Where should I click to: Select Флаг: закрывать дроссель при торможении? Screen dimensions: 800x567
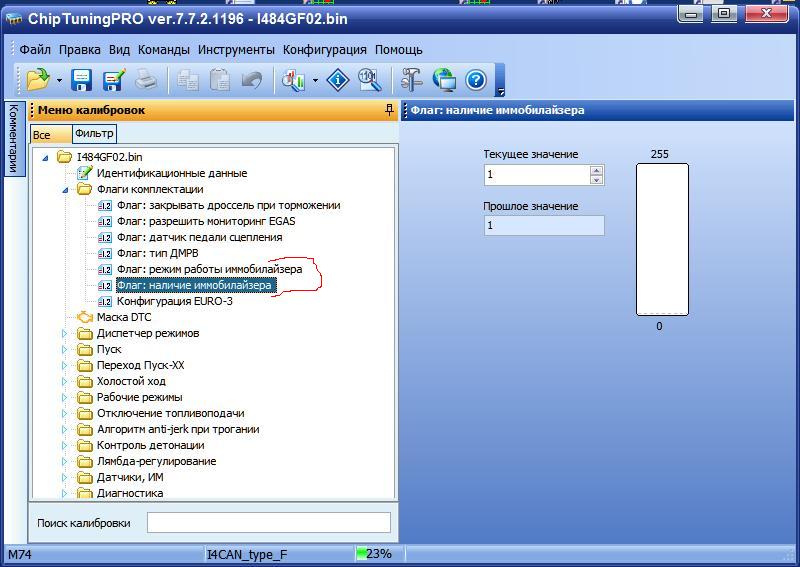click(229, 205)
